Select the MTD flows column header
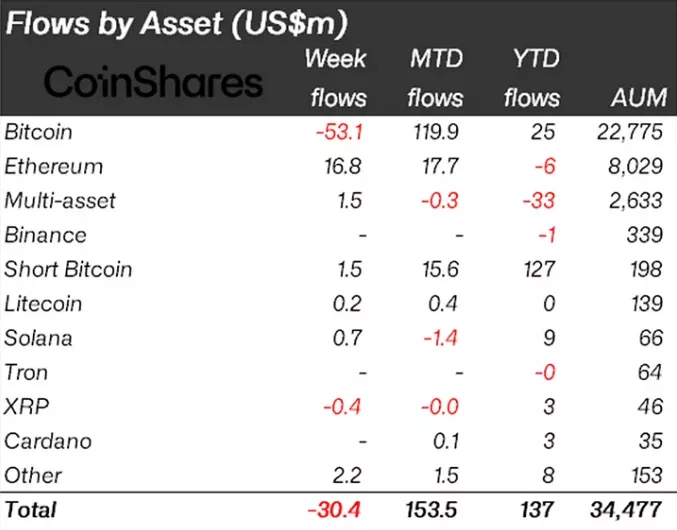Image resolution: width=677 pixels, height=530 pixels. pos(436,77)
